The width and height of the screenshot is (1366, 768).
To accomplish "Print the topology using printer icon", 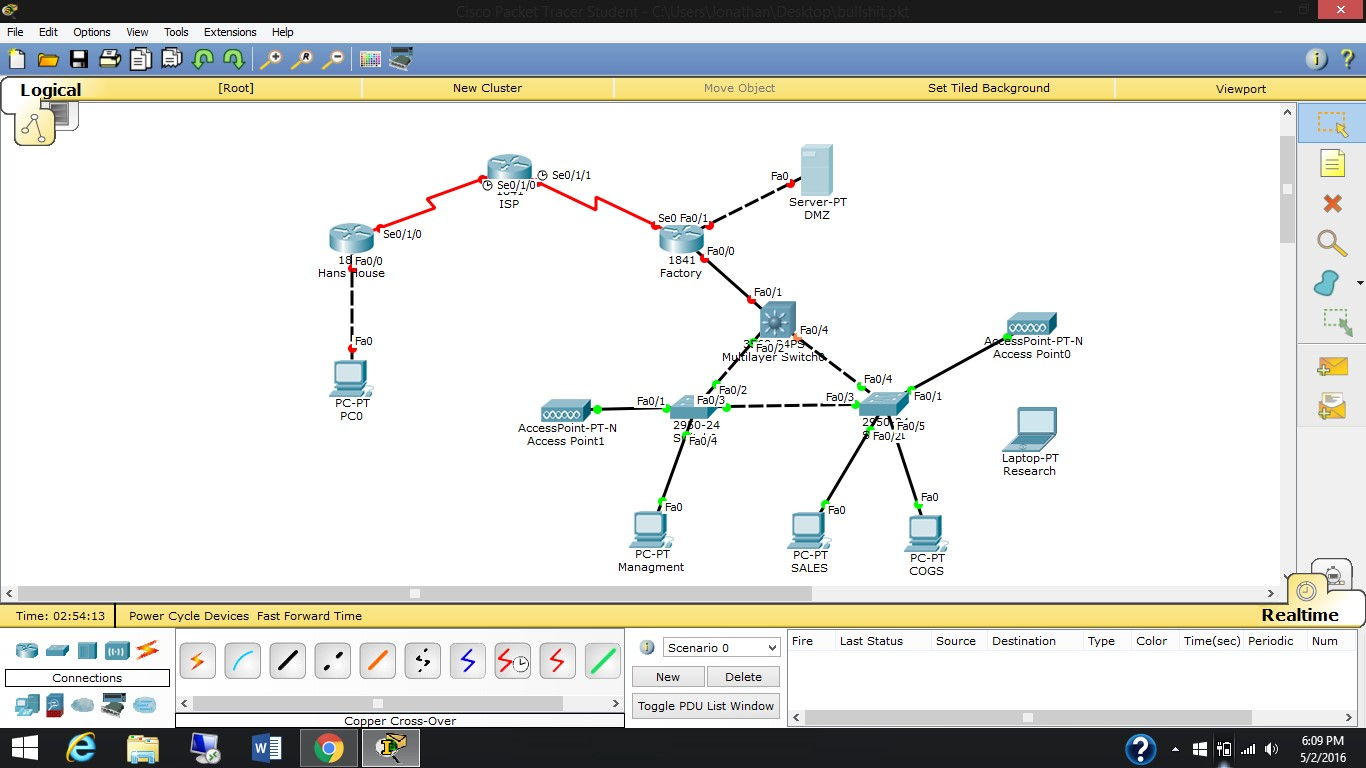I will pyautogui.click(x=110, y=59).
